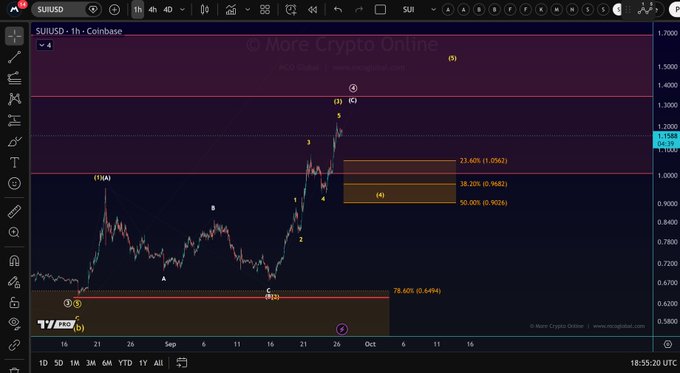680x373 pixels.
Task: Select the 23.60% (1.0562) Fibonacci label
Action: (x=483, y=160)
